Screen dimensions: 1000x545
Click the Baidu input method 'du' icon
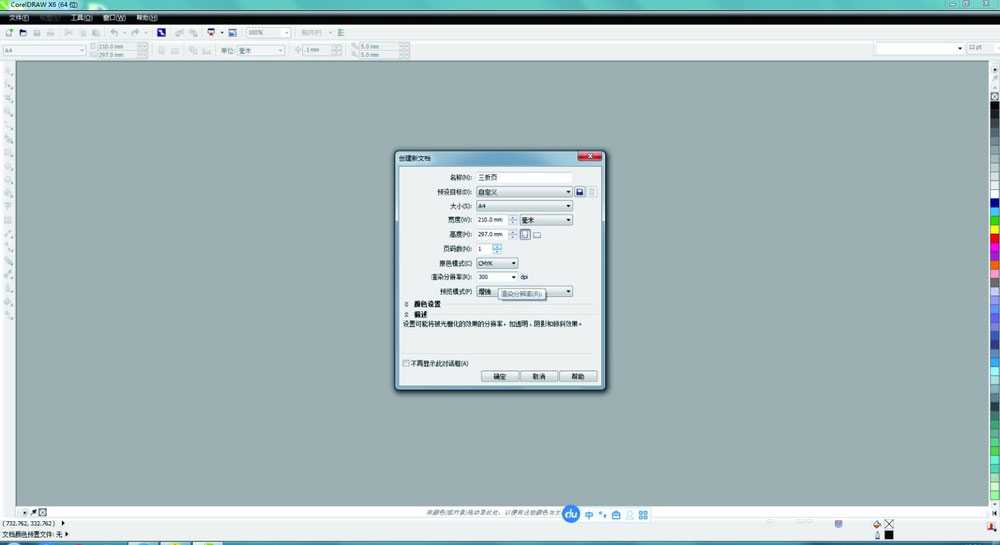(571, 514)
